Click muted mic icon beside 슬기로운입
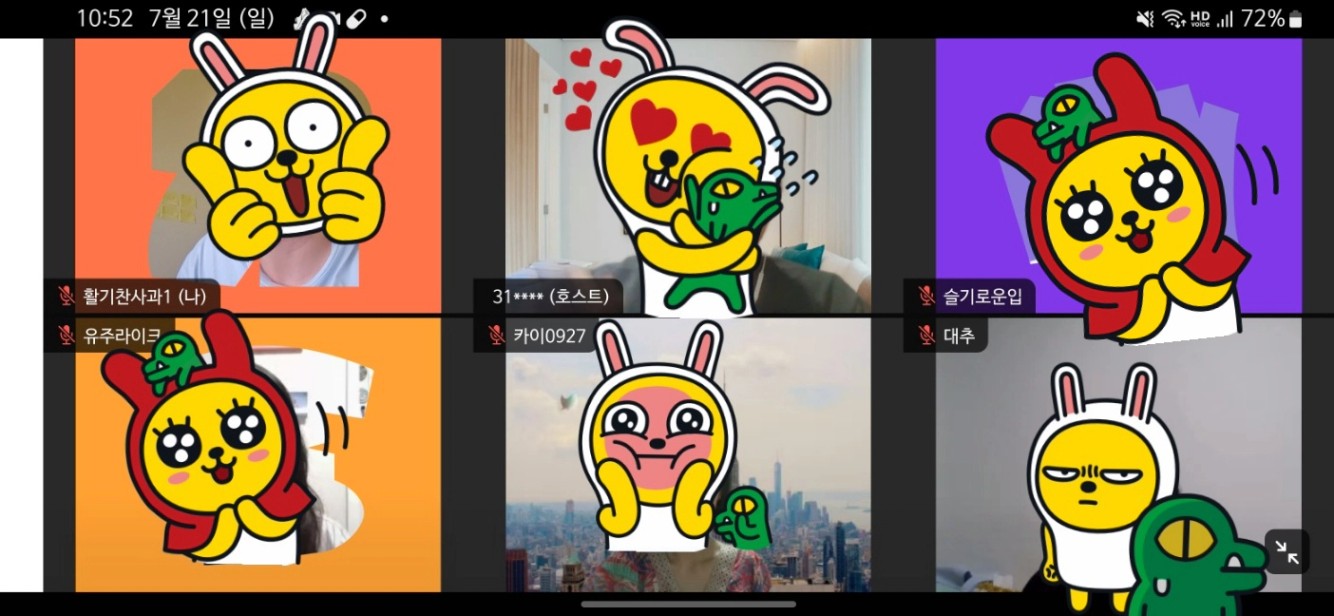This screenshot has height=616, width=1334. coord(926,296)
